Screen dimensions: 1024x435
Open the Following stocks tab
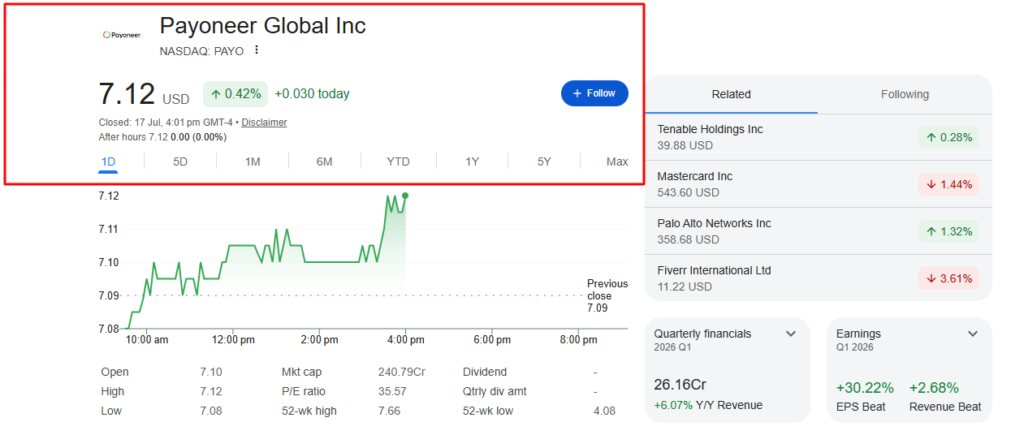click(904, 94)
